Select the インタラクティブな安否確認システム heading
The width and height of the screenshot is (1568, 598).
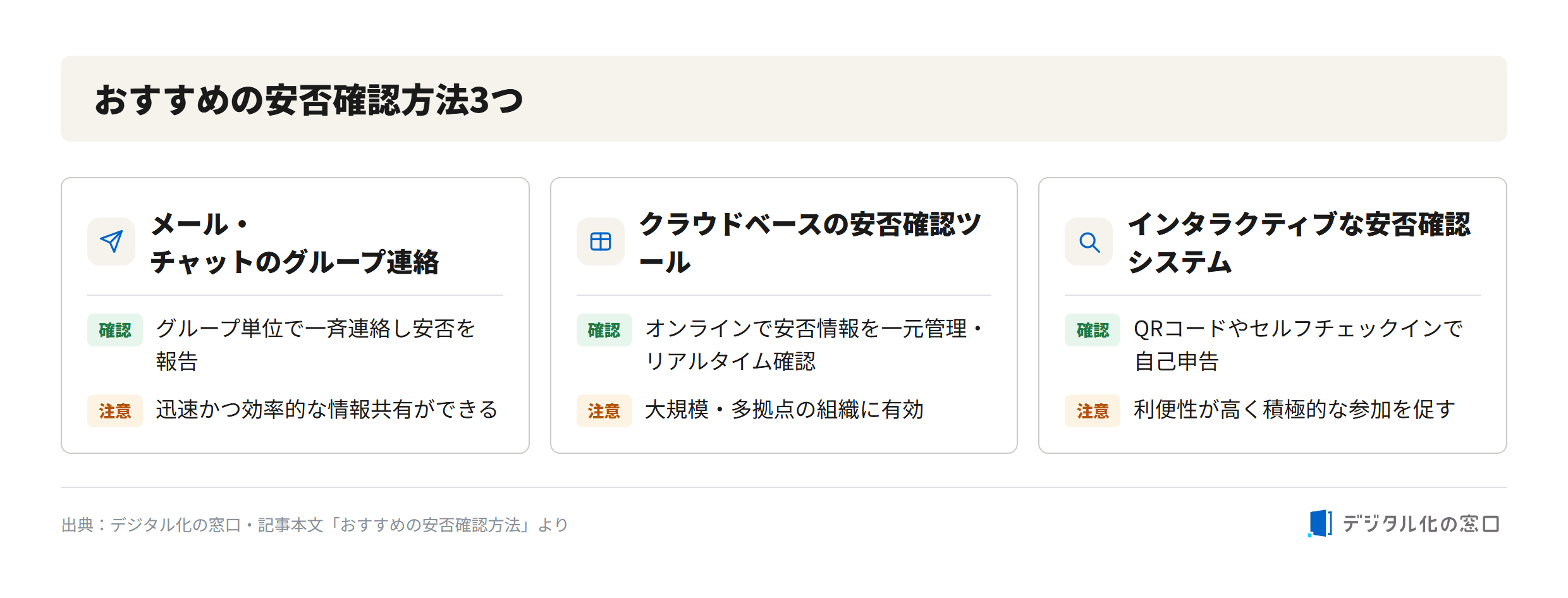click(x=1299, y=243)
